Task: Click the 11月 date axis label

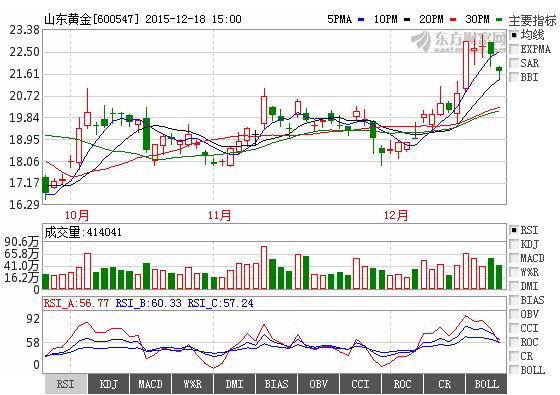Action: [x=219, y=215]
